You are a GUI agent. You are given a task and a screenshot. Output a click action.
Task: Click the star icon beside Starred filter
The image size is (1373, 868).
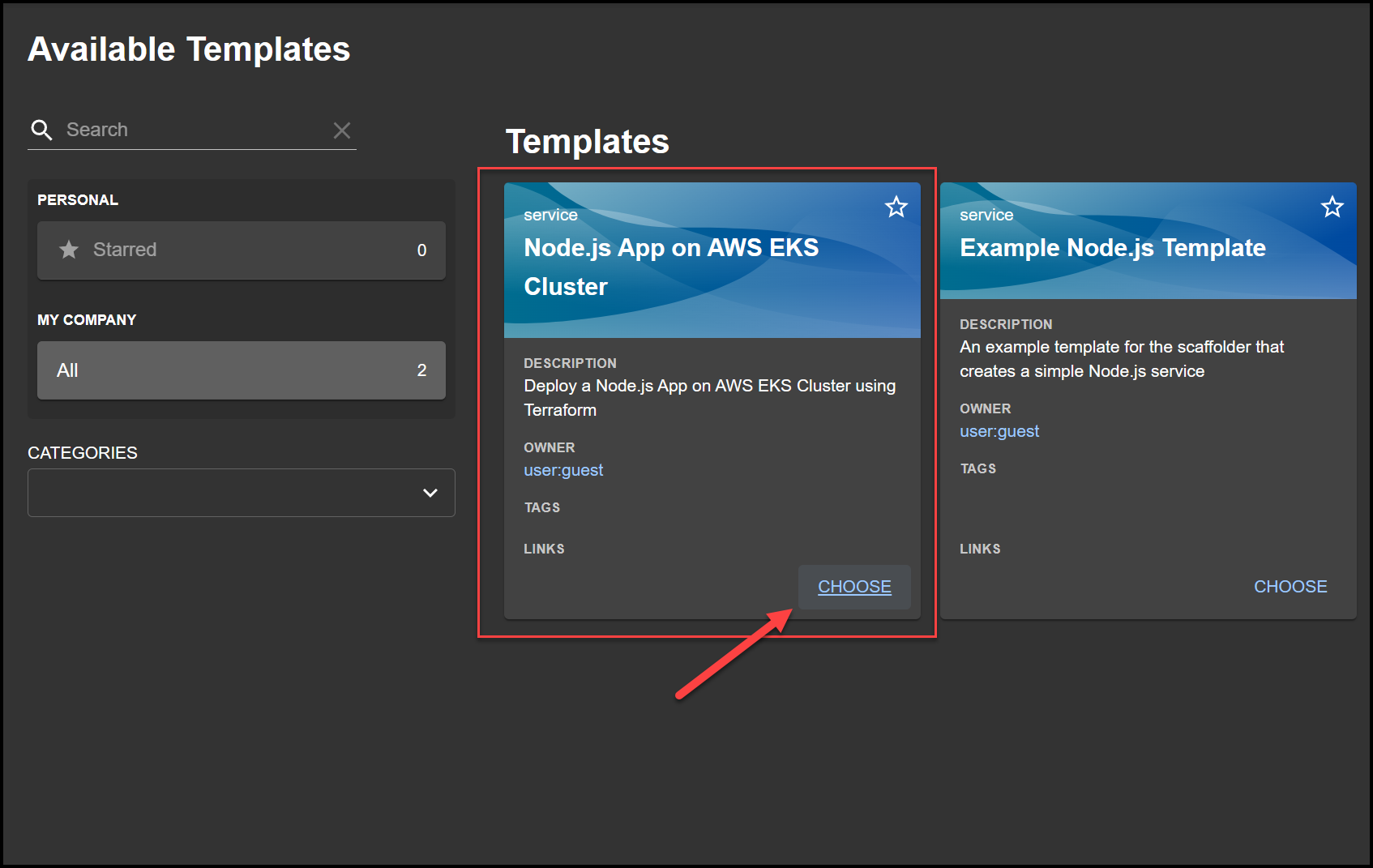[69, 250]
